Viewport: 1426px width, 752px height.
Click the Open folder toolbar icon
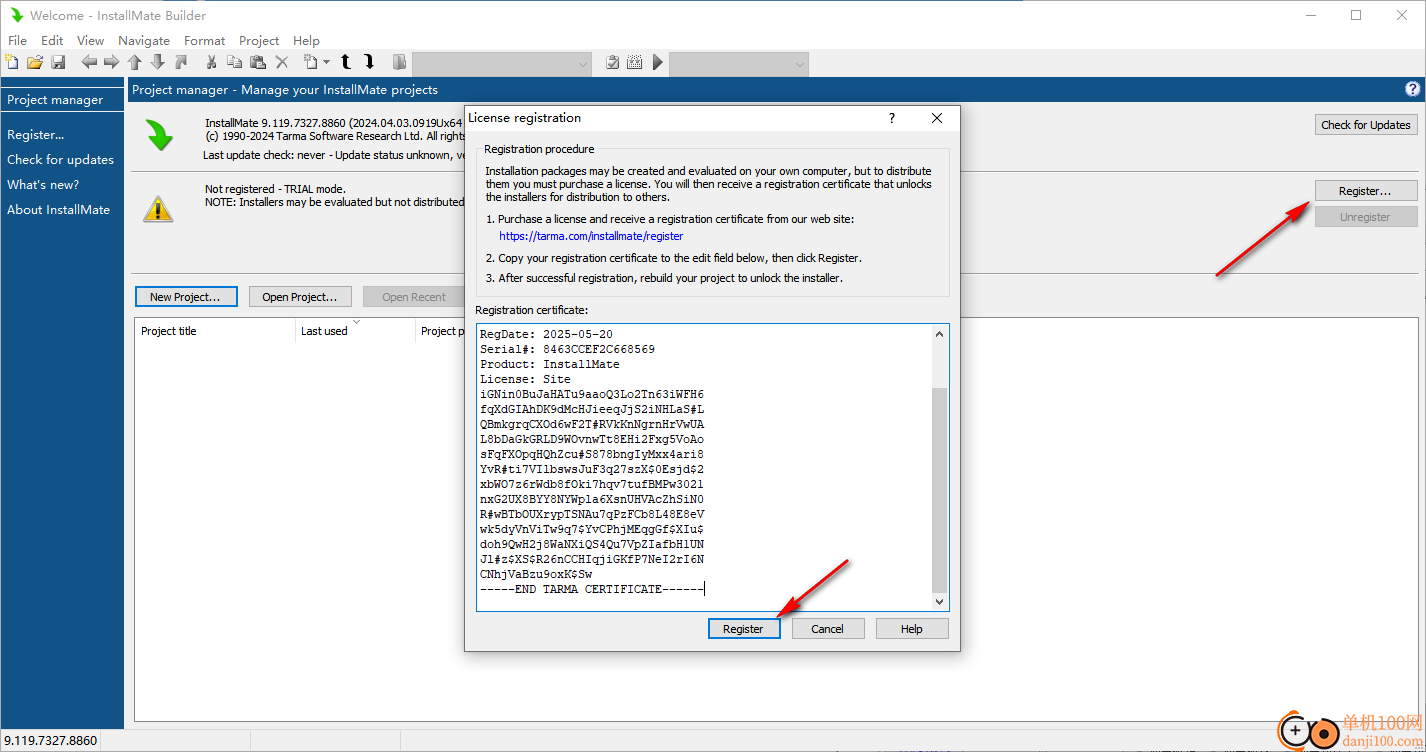(x=35, y=62)
